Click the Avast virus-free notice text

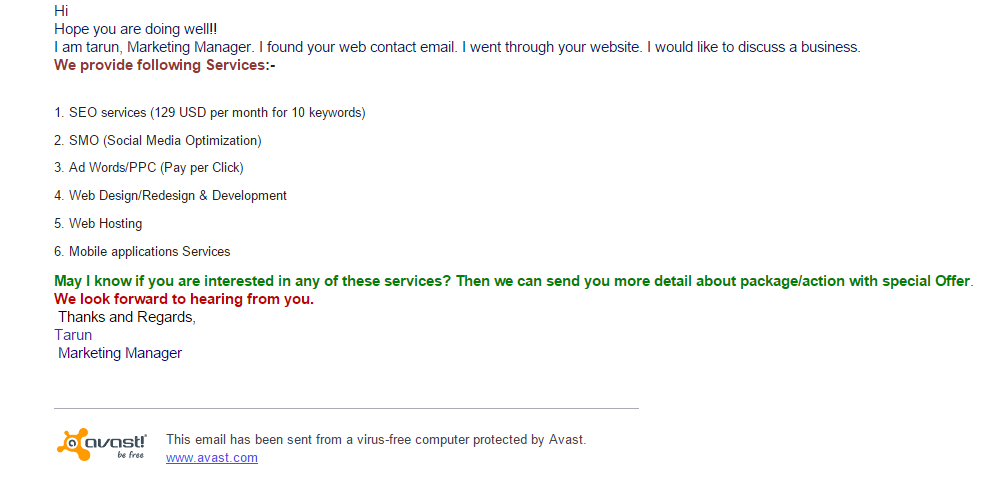[x=376, y=439]
